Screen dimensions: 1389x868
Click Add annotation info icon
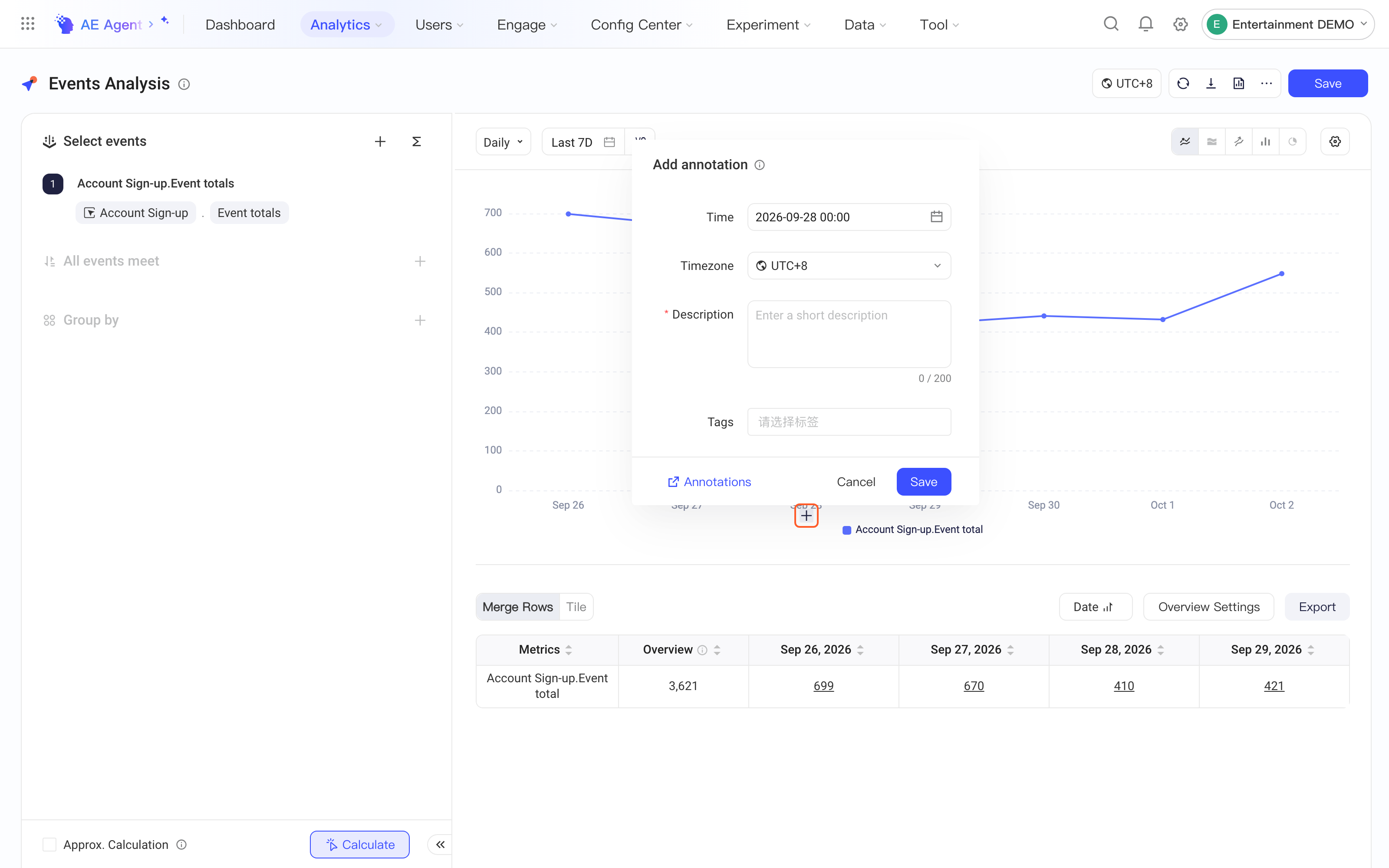click(759, 165)
